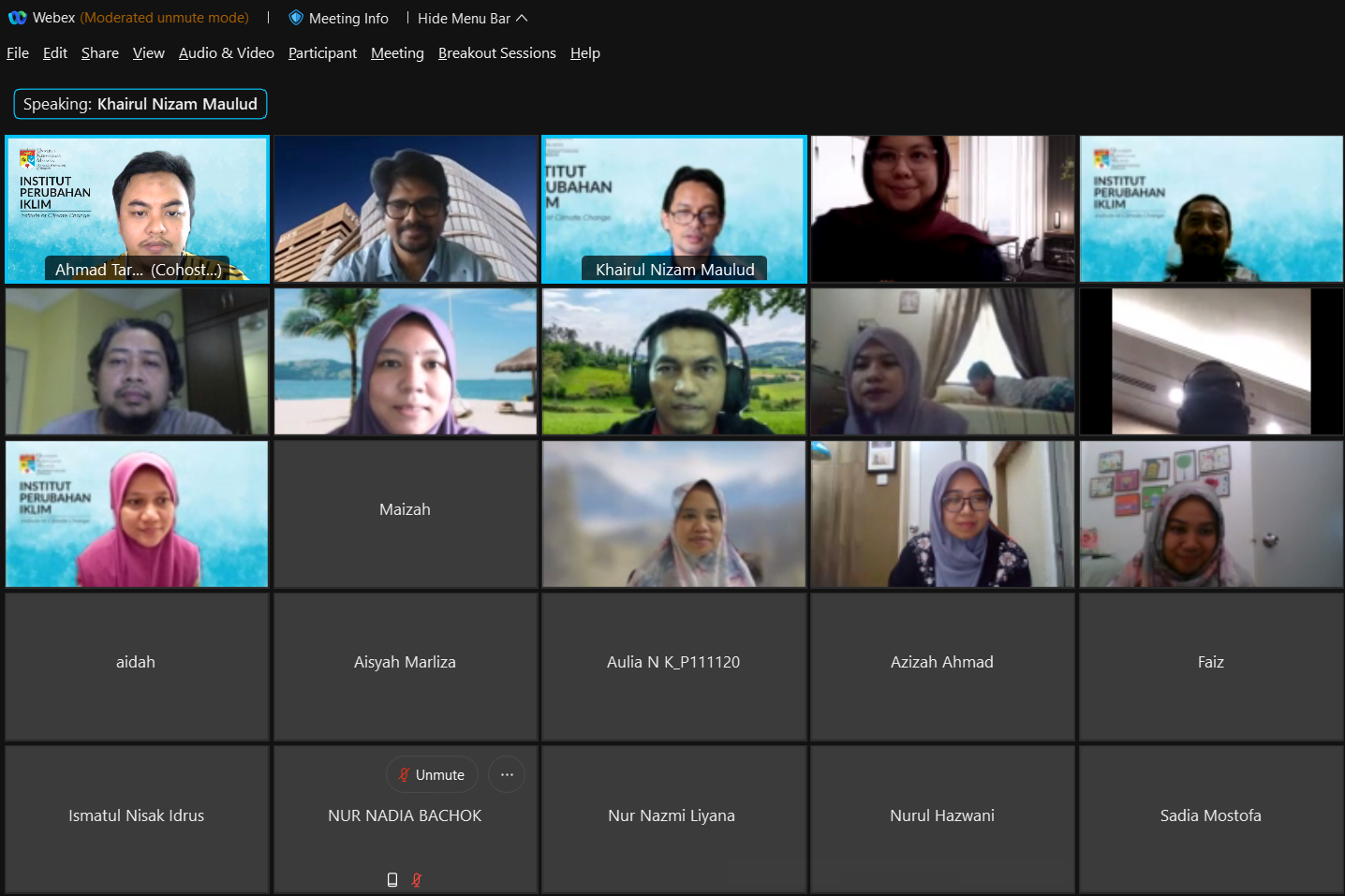
Task: Click muted microphone status icon under NUR NADIA BACHOK
Action: (x=417, y=879)
